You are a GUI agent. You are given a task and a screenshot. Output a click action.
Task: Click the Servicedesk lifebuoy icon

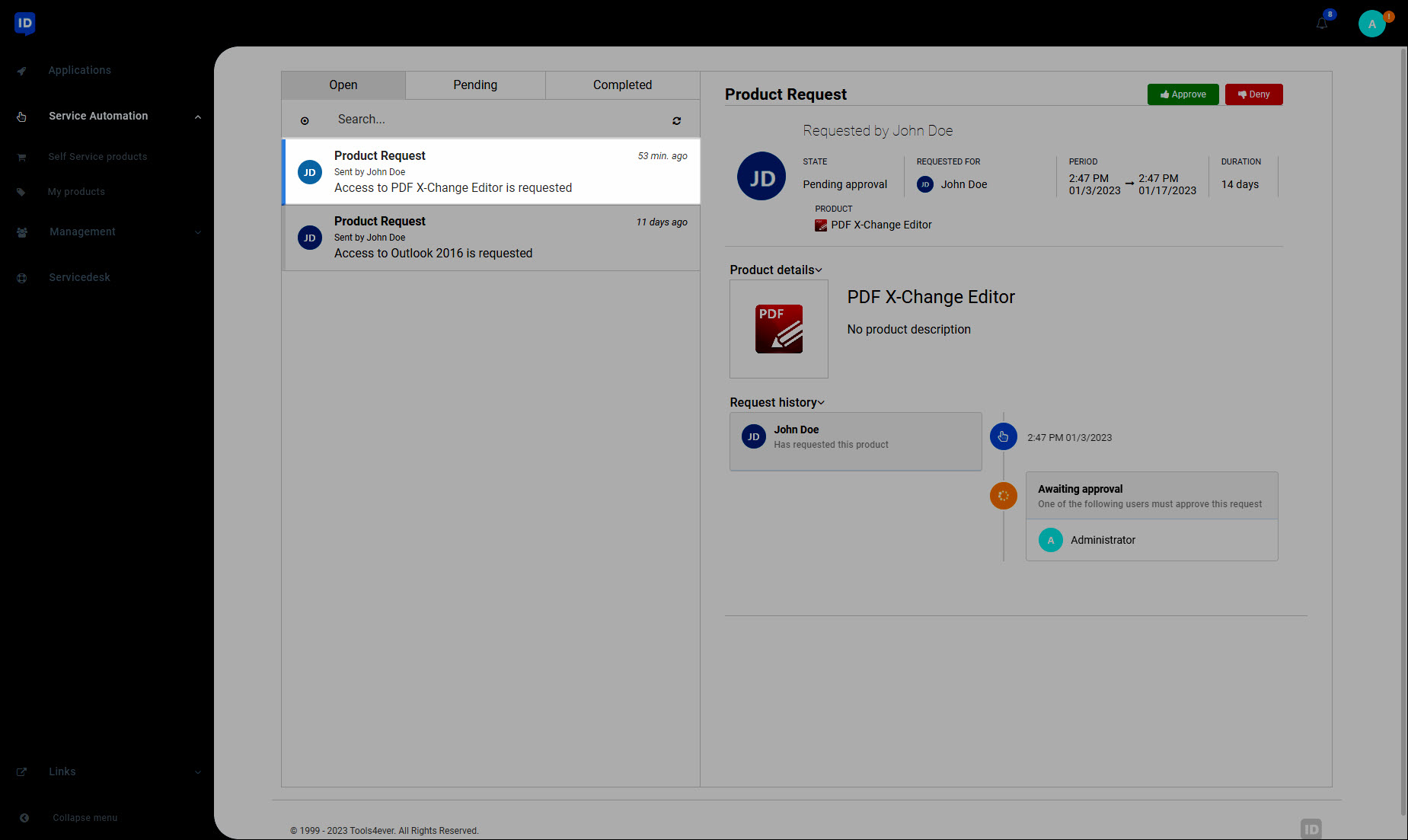pos(21,278)
